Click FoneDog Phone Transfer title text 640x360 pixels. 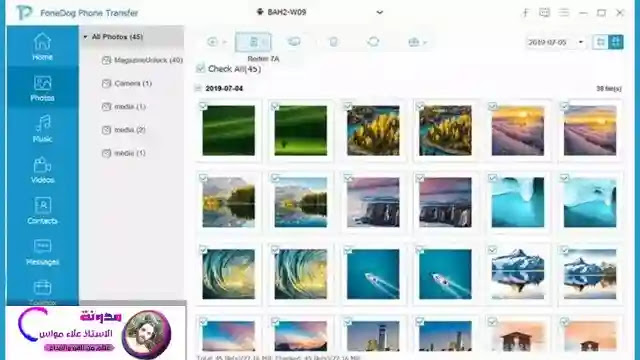click(89, 13)
